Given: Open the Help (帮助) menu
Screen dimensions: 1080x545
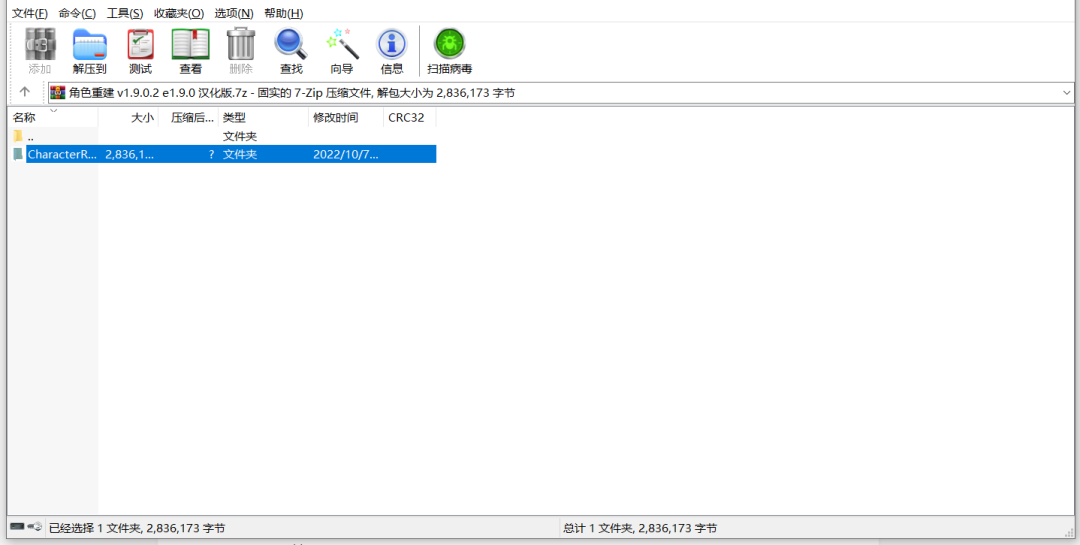Looking at the screenshot, I should 284,13.
